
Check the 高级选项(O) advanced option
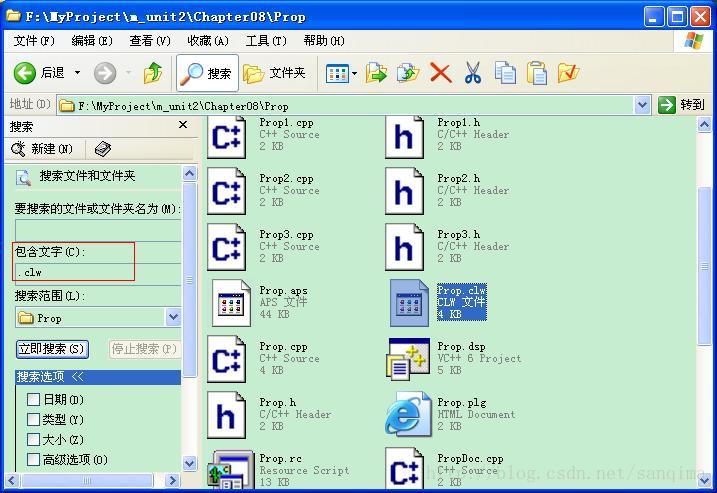point(33,459)
